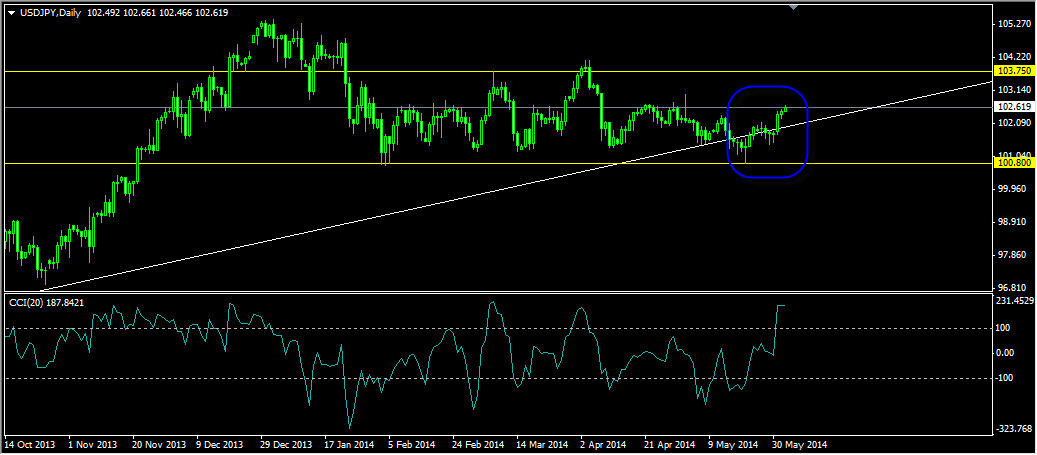Click the 30 May 2014 date label
This screenshot has height=455, width=1037.
[x=801, y=445]
